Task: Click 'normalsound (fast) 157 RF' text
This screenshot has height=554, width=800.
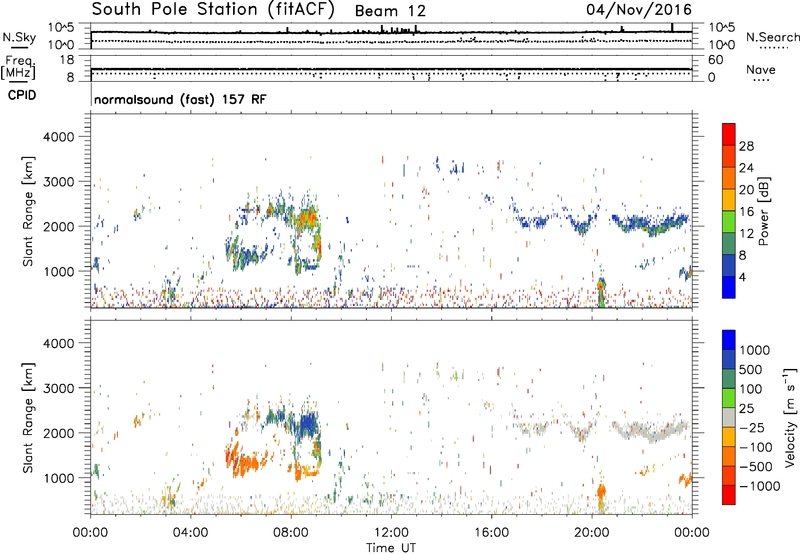Action: [180, 99]
